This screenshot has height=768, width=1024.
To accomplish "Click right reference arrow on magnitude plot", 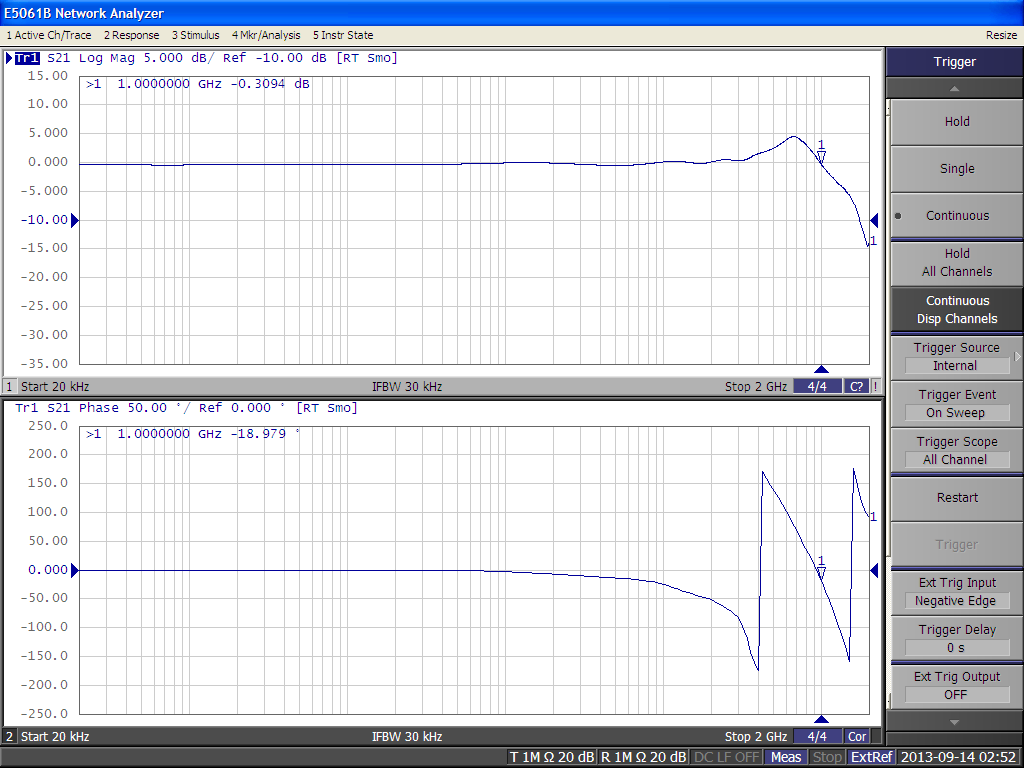I will pos(874,220).
